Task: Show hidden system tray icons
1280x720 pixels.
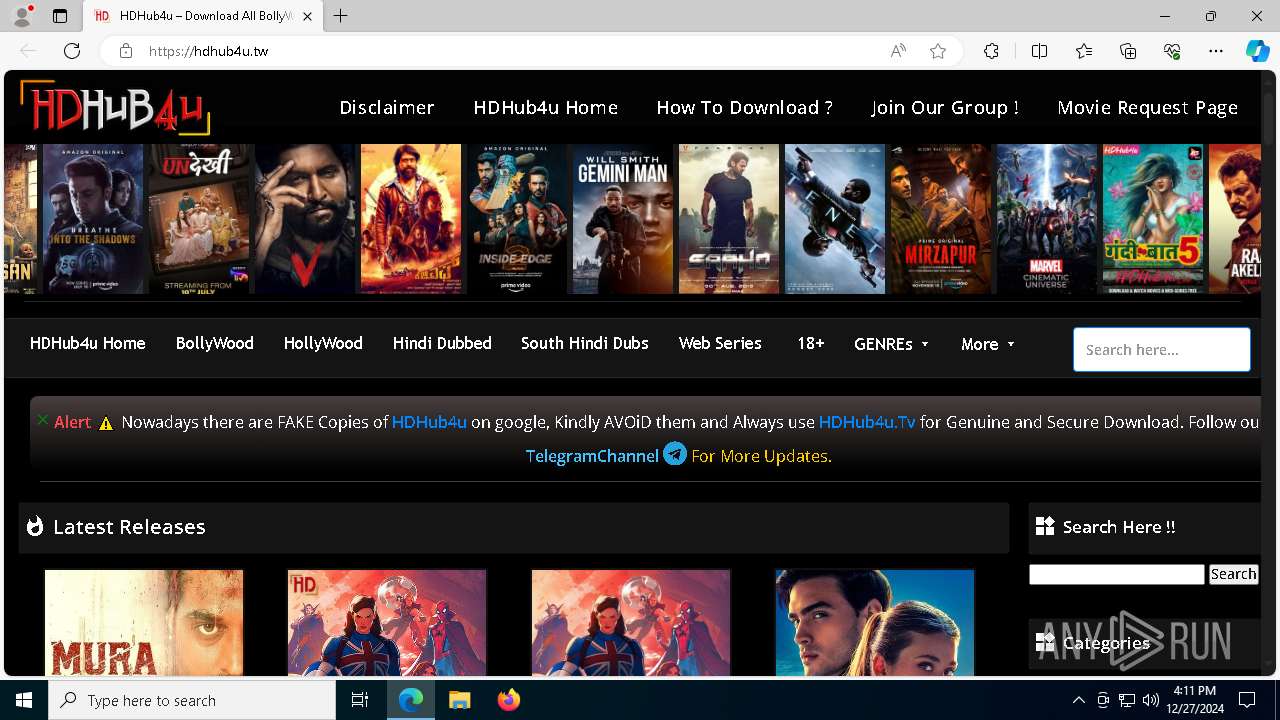Action: coord(1078,700)
